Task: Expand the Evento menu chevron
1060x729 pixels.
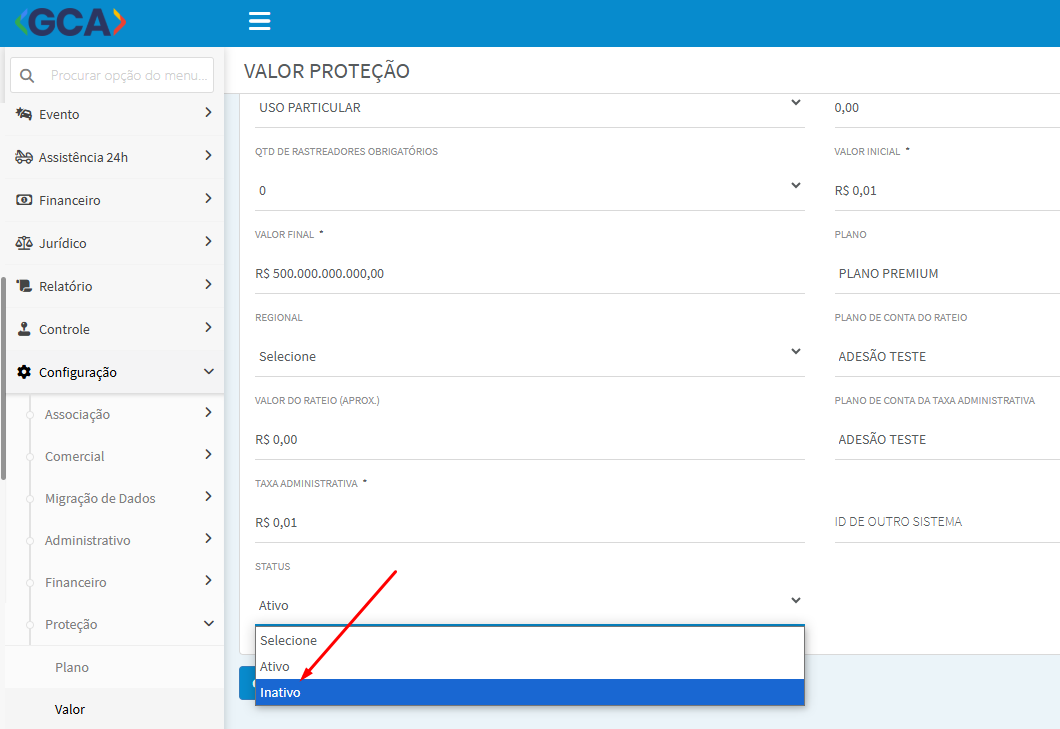Action: pyautogui.click(x=208, y=112)
